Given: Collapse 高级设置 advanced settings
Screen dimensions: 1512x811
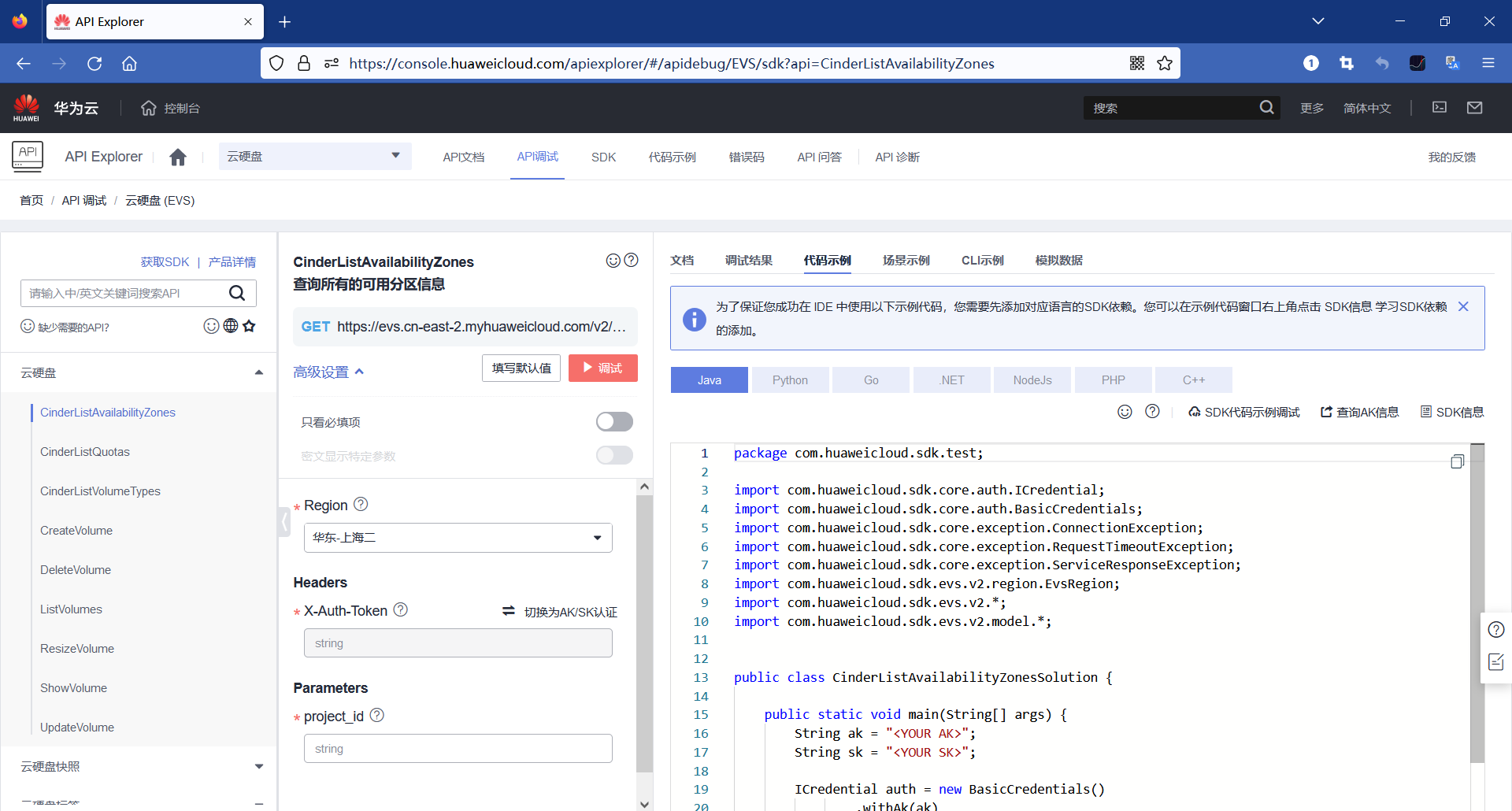Looking at the screenshot, I should tap(328, 372).
